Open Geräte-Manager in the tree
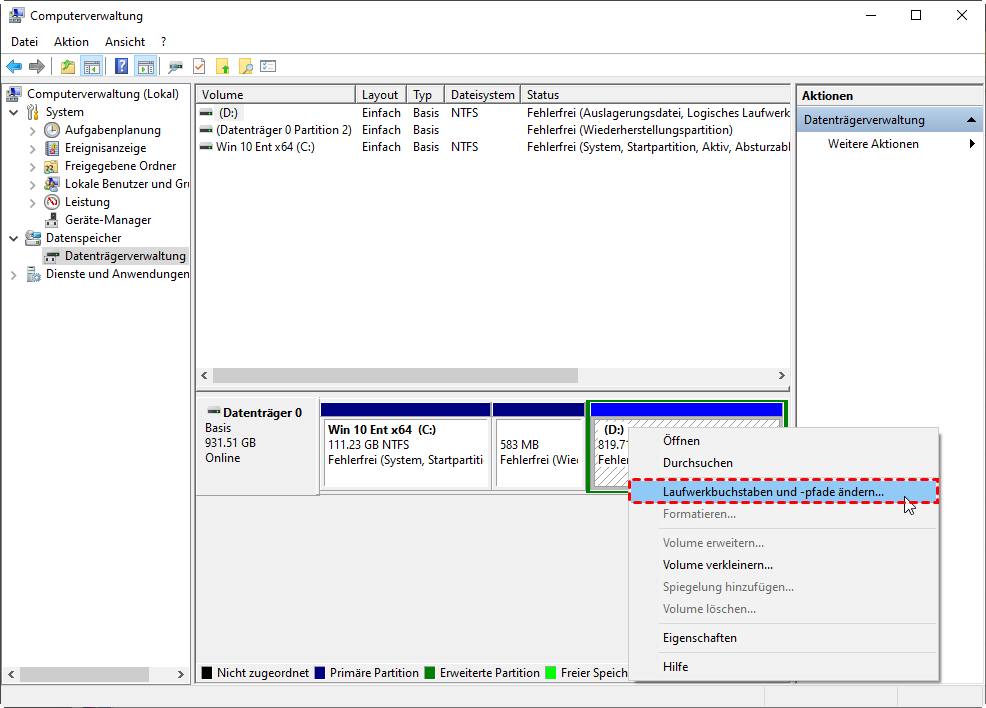986x708 pixels. point(107,220)
